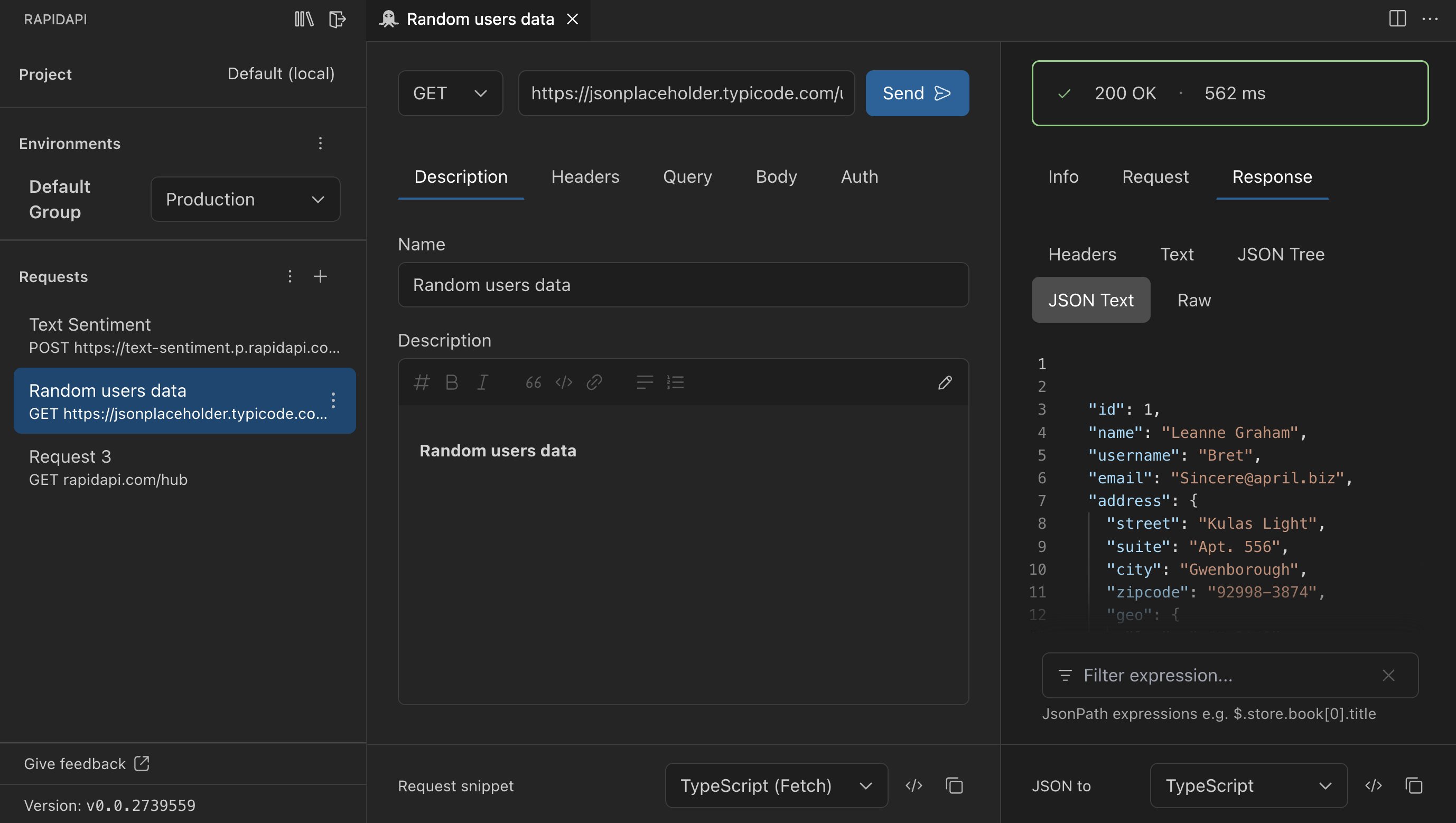The image size is (1456, 823).
Task: Apply bold formatting in description editor
Action: pyautogui.click(x=452, y=382)
